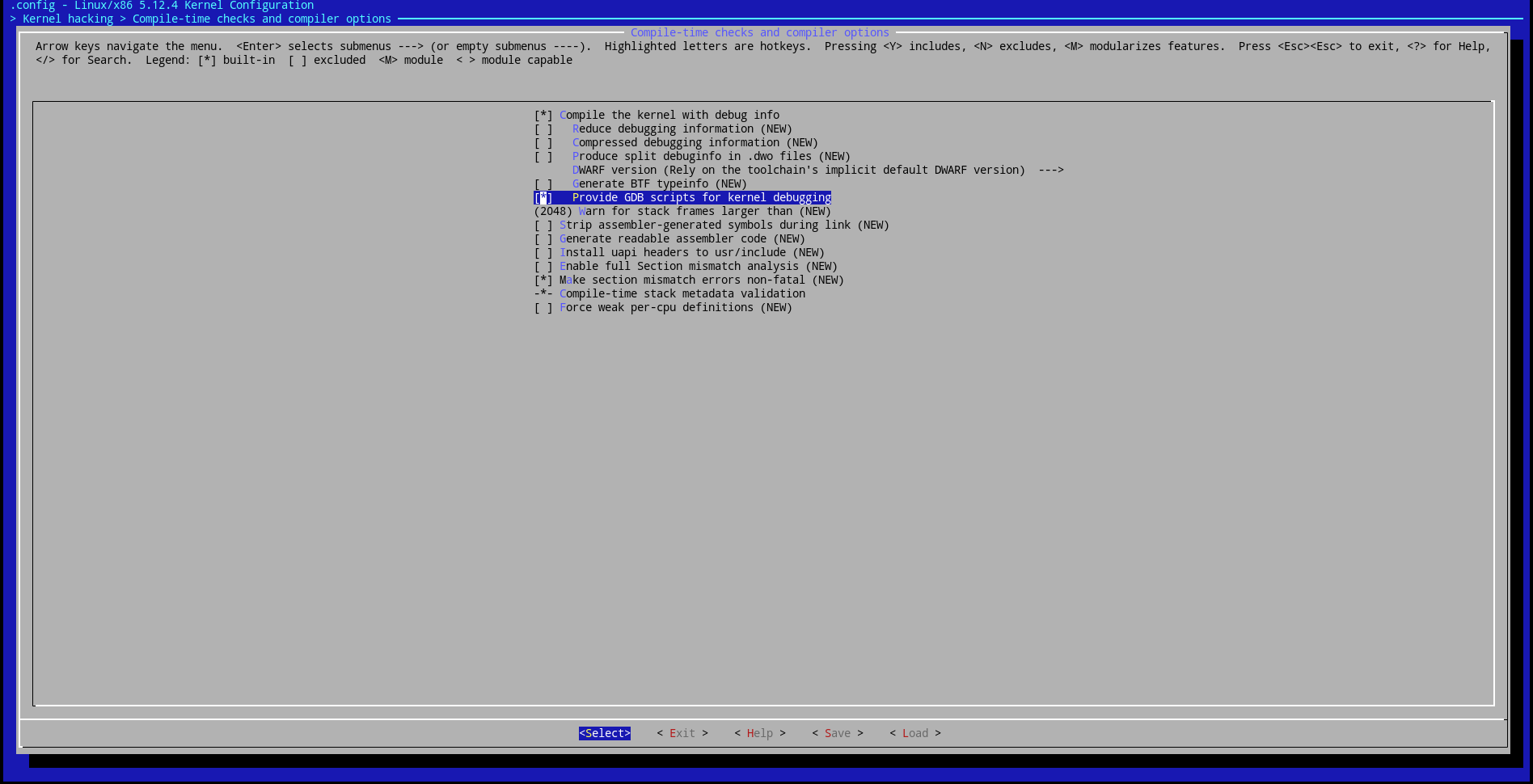Click the .config Linux/x86 5.12.4 title text
The height and width of the screenshot is (784, 1533).
click(x=162, y=6)
